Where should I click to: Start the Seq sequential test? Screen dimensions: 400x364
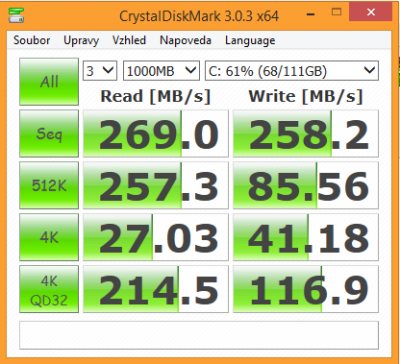[x=49, y=133]
